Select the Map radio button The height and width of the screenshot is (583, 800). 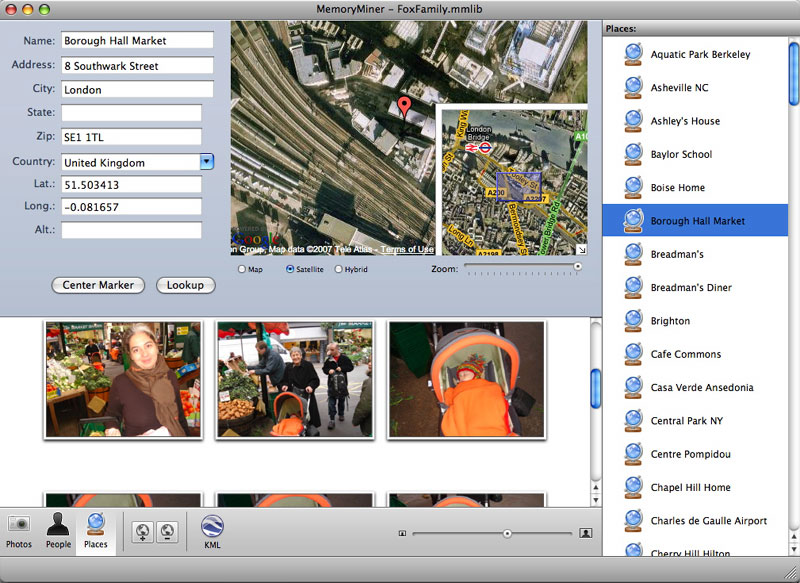pos(242,269)
